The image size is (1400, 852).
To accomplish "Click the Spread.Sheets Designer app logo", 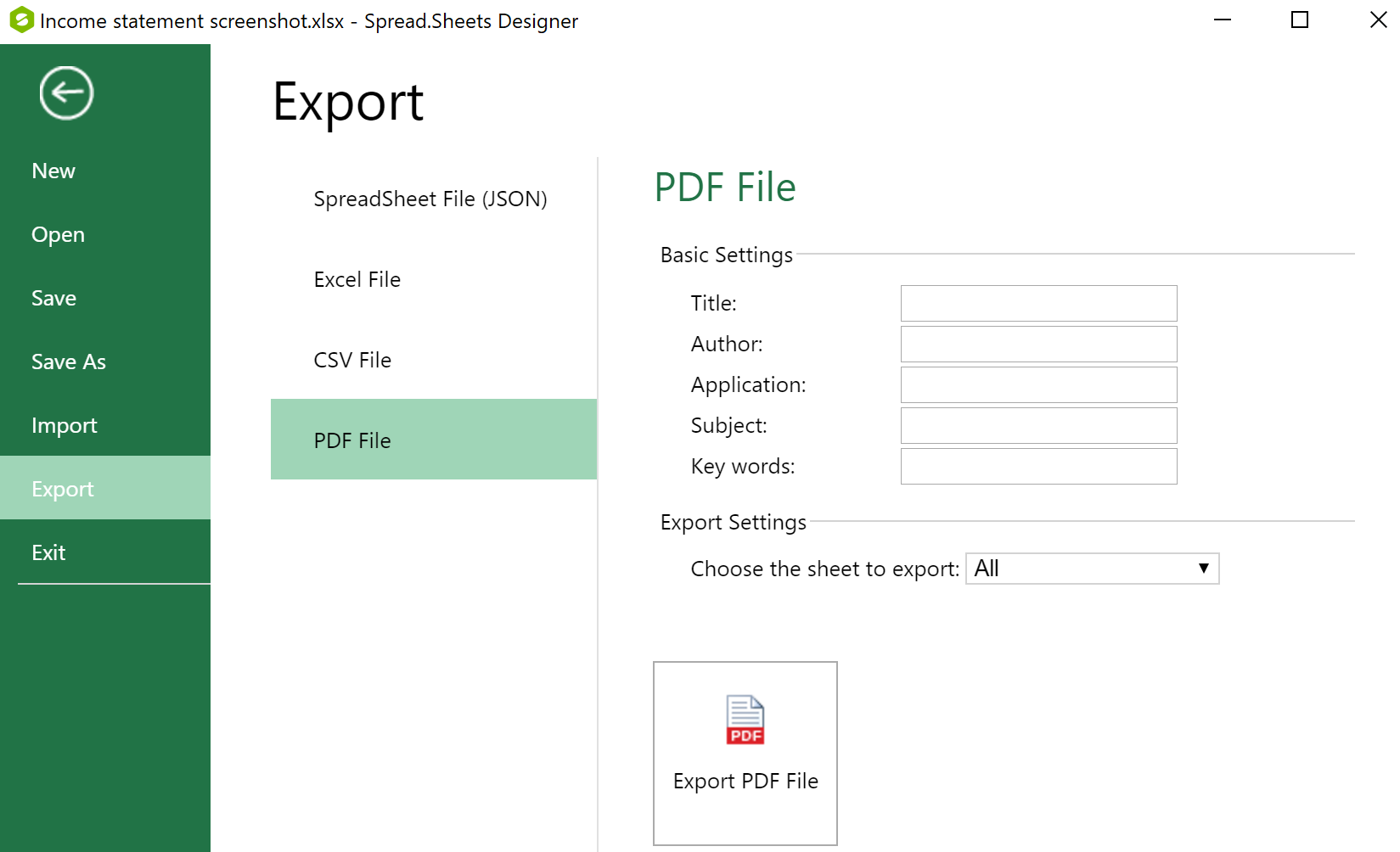I will click(x=21, y=20).
